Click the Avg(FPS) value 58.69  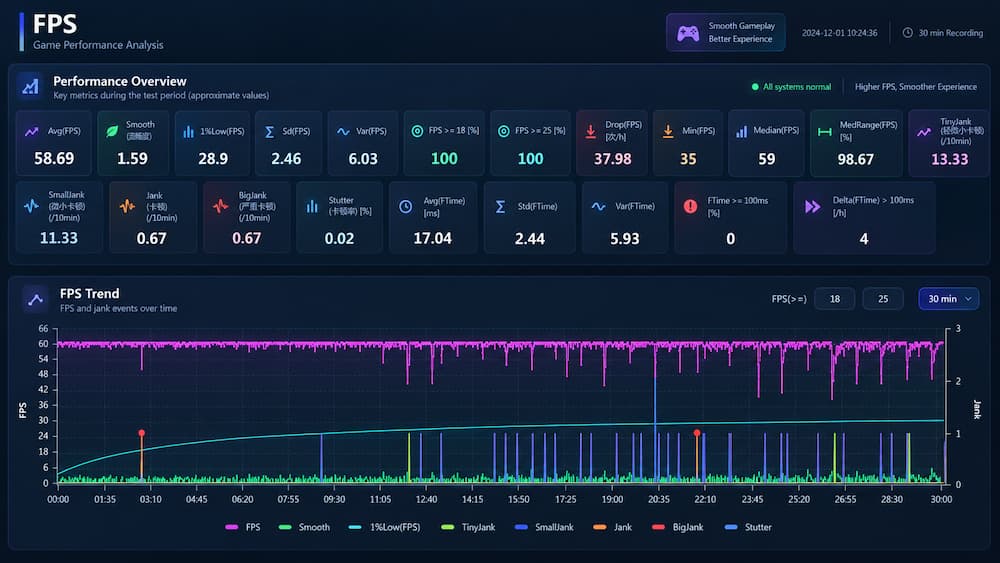[x=54, y=158]
